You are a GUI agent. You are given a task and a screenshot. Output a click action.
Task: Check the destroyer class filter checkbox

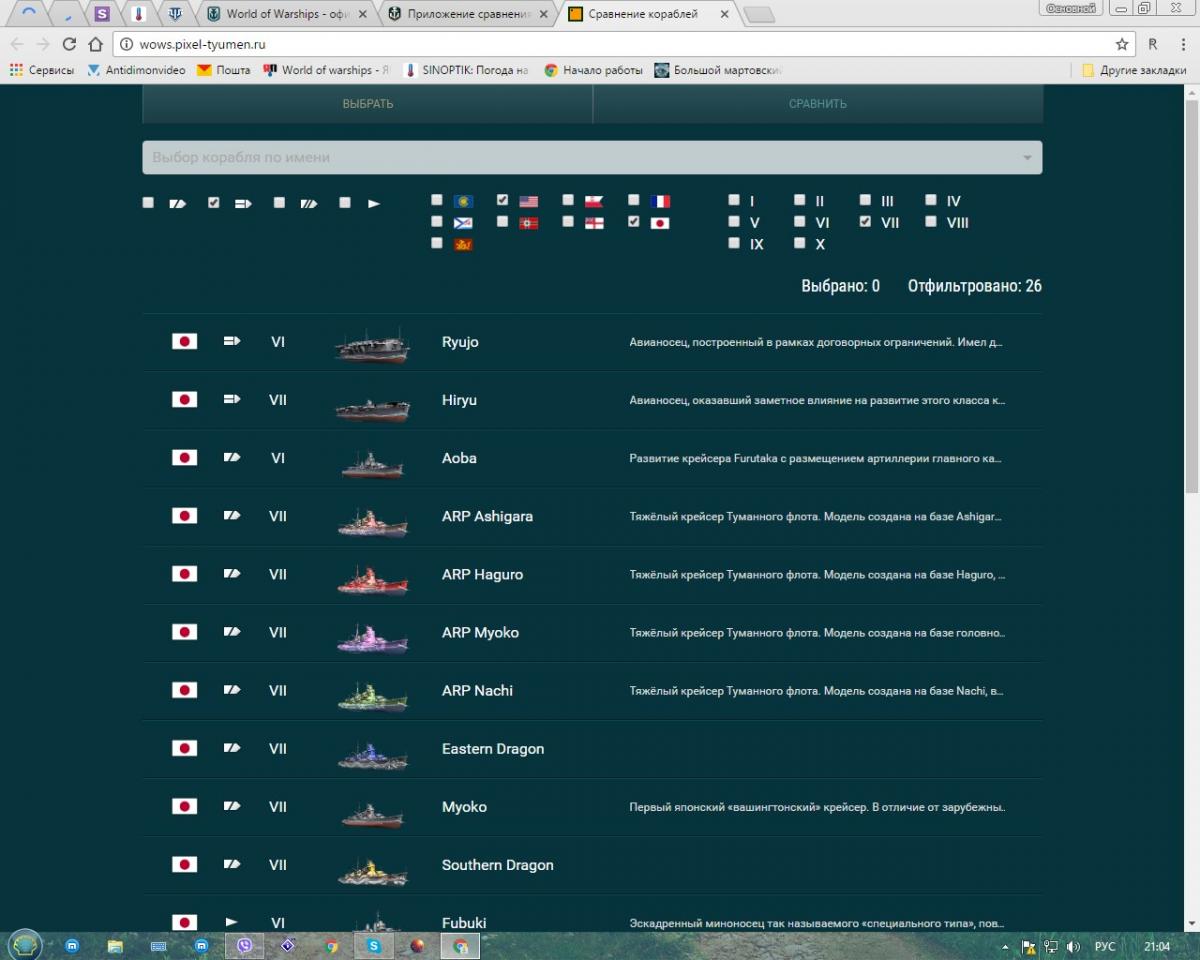(x=345, y=203)
